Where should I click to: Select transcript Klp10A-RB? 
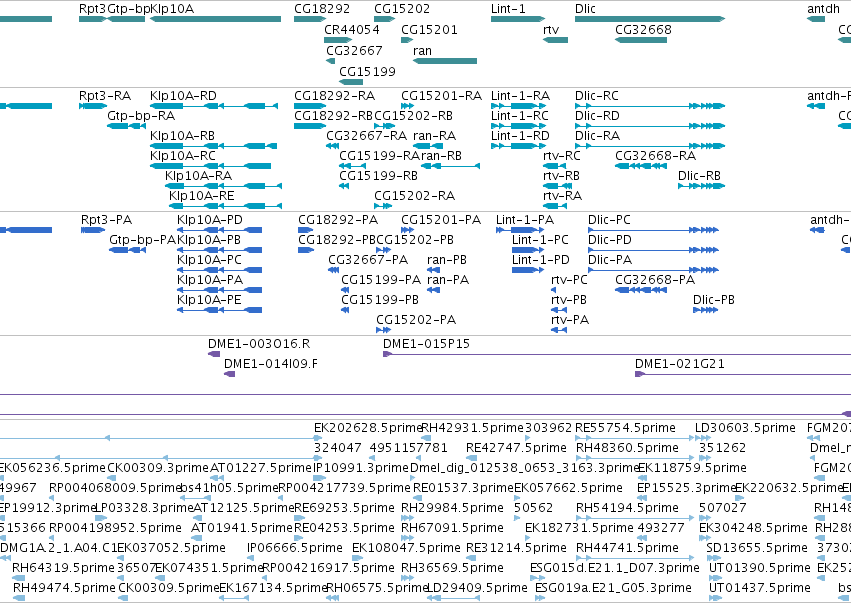click(213, 146)
